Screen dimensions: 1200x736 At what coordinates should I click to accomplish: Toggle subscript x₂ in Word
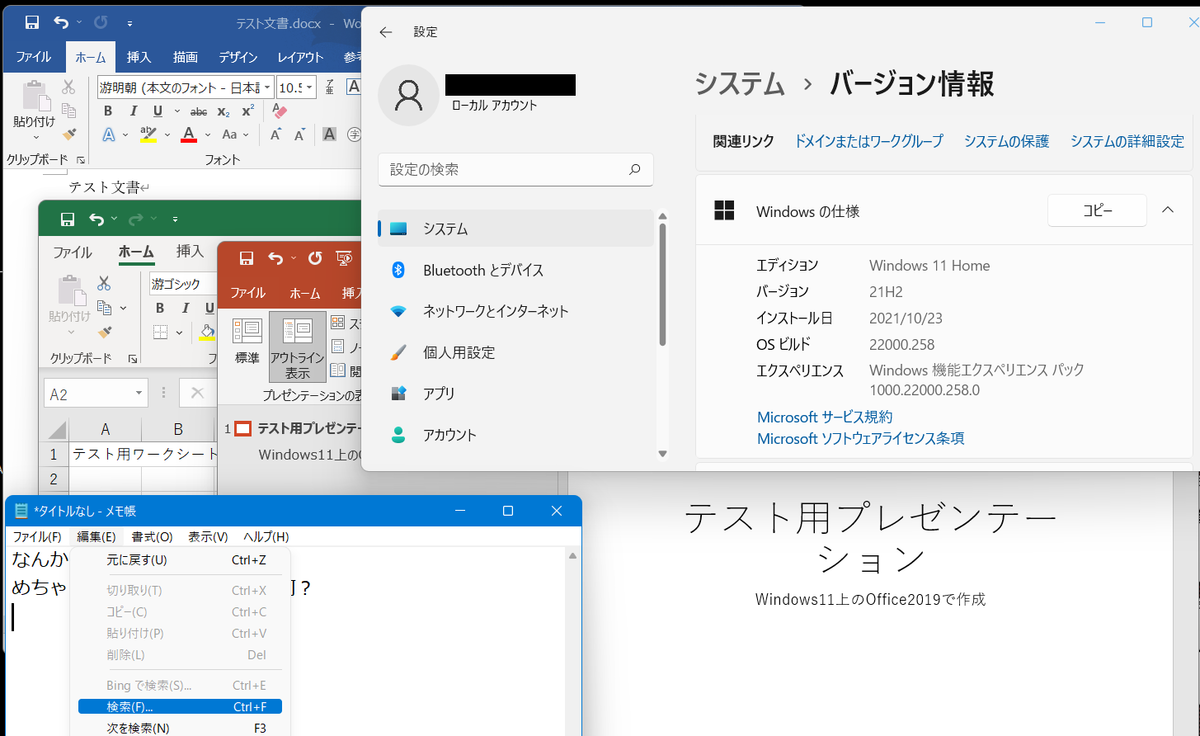[x=224, y=111]
